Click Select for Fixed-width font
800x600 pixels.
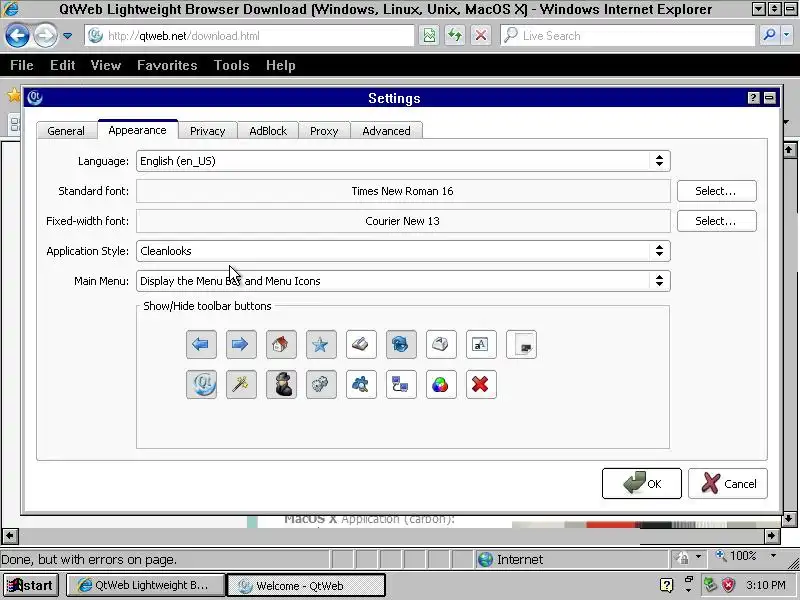click(716, 221)
